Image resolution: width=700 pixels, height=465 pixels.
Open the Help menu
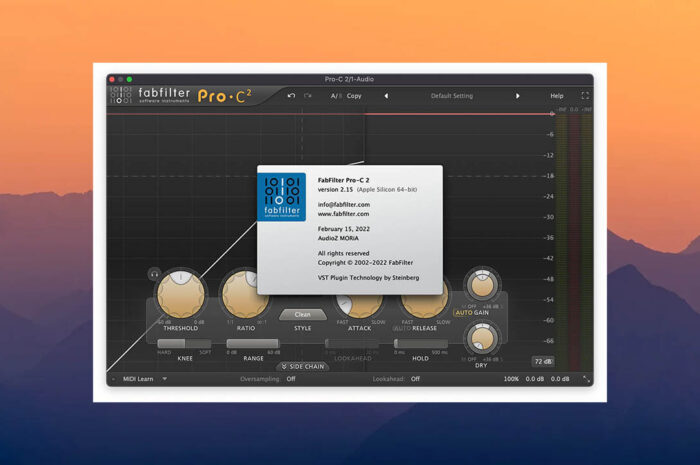coord(557,96)
